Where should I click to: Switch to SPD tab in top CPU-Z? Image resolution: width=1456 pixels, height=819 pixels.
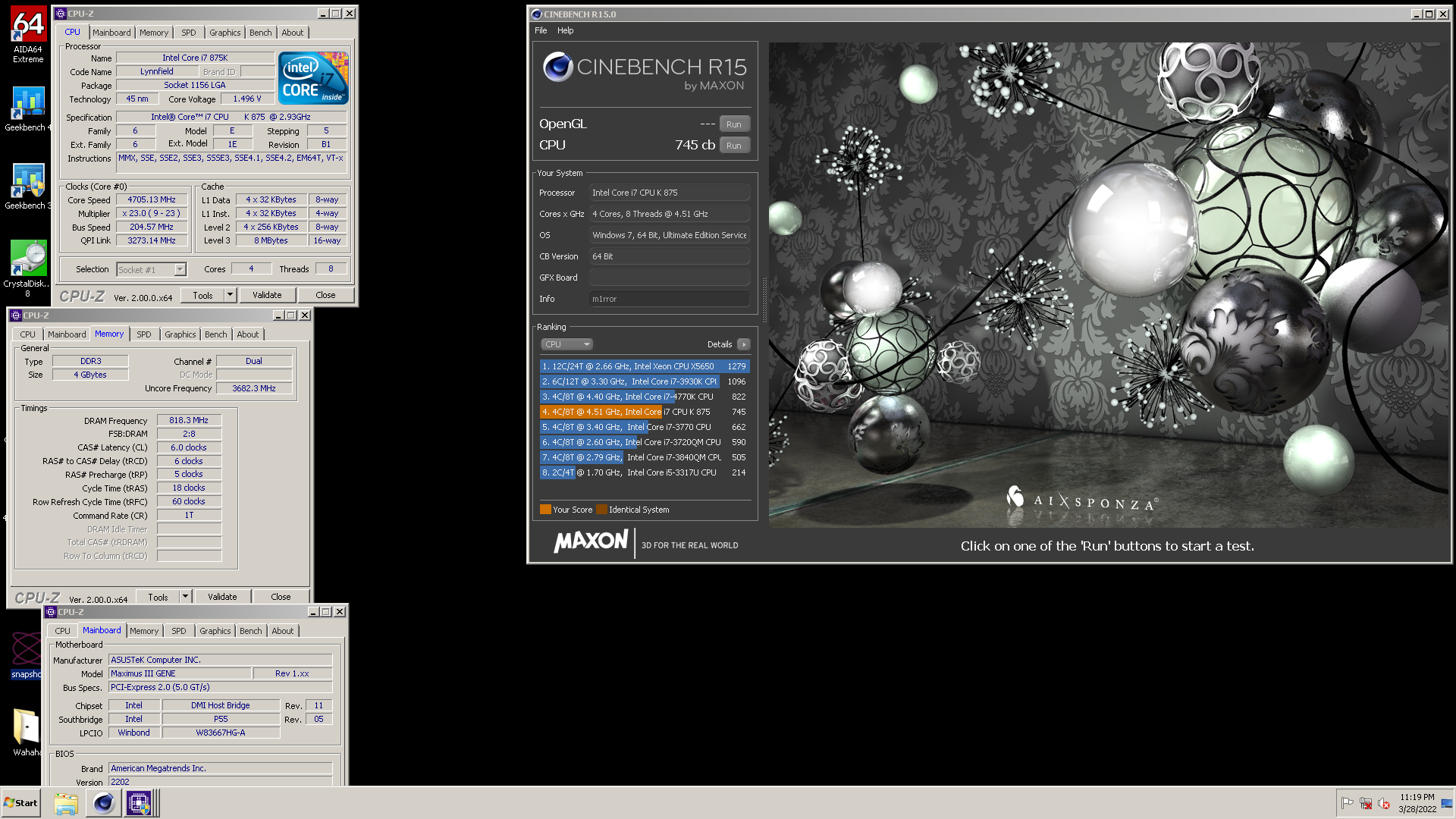pos(189,33)
